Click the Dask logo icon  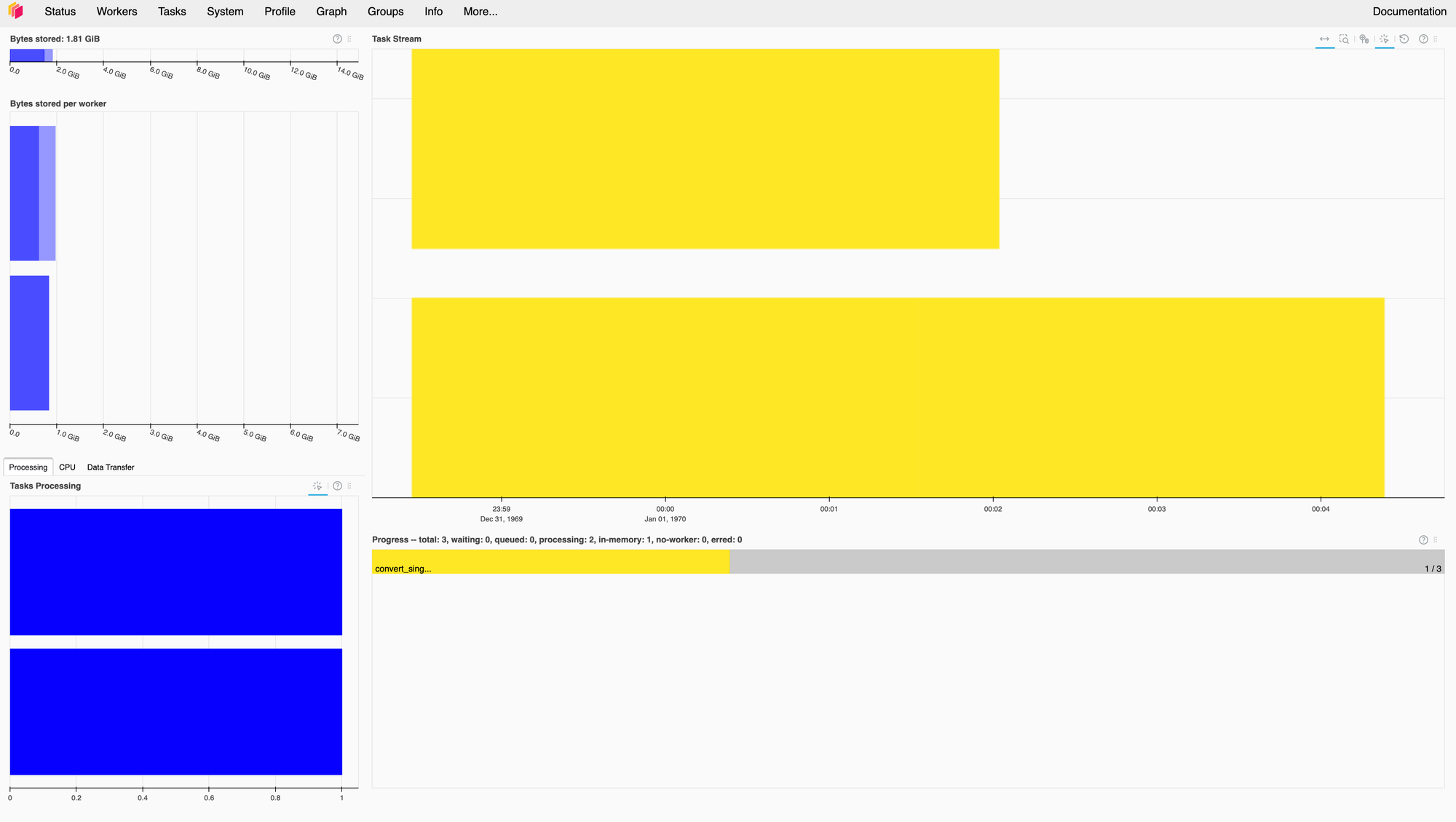(x=15, y=11)
